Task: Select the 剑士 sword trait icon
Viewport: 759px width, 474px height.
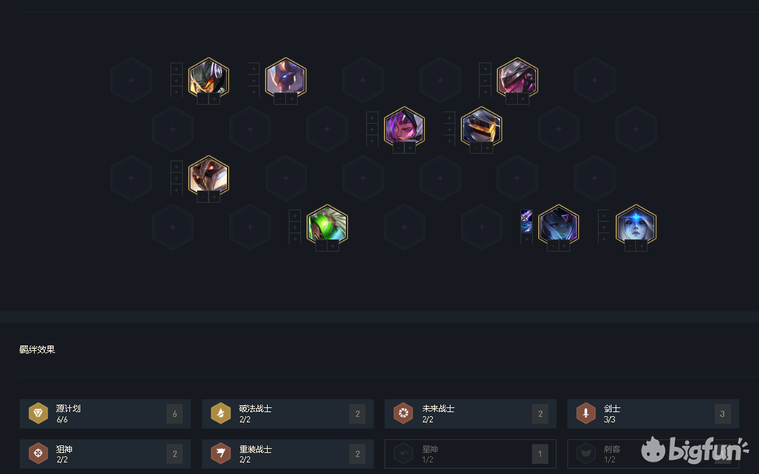Action: click(586, 413)
